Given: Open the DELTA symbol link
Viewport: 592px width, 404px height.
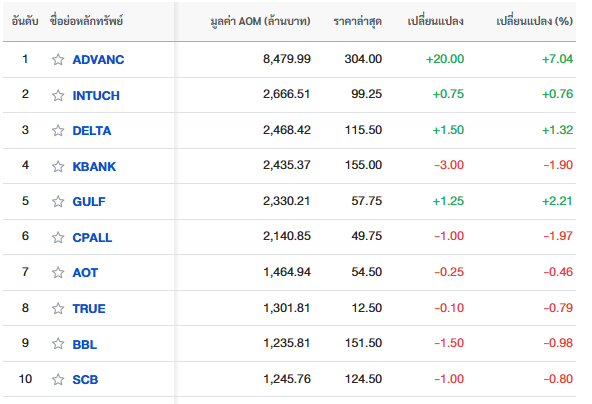Looking at the screenshot, I should point(92,131).
